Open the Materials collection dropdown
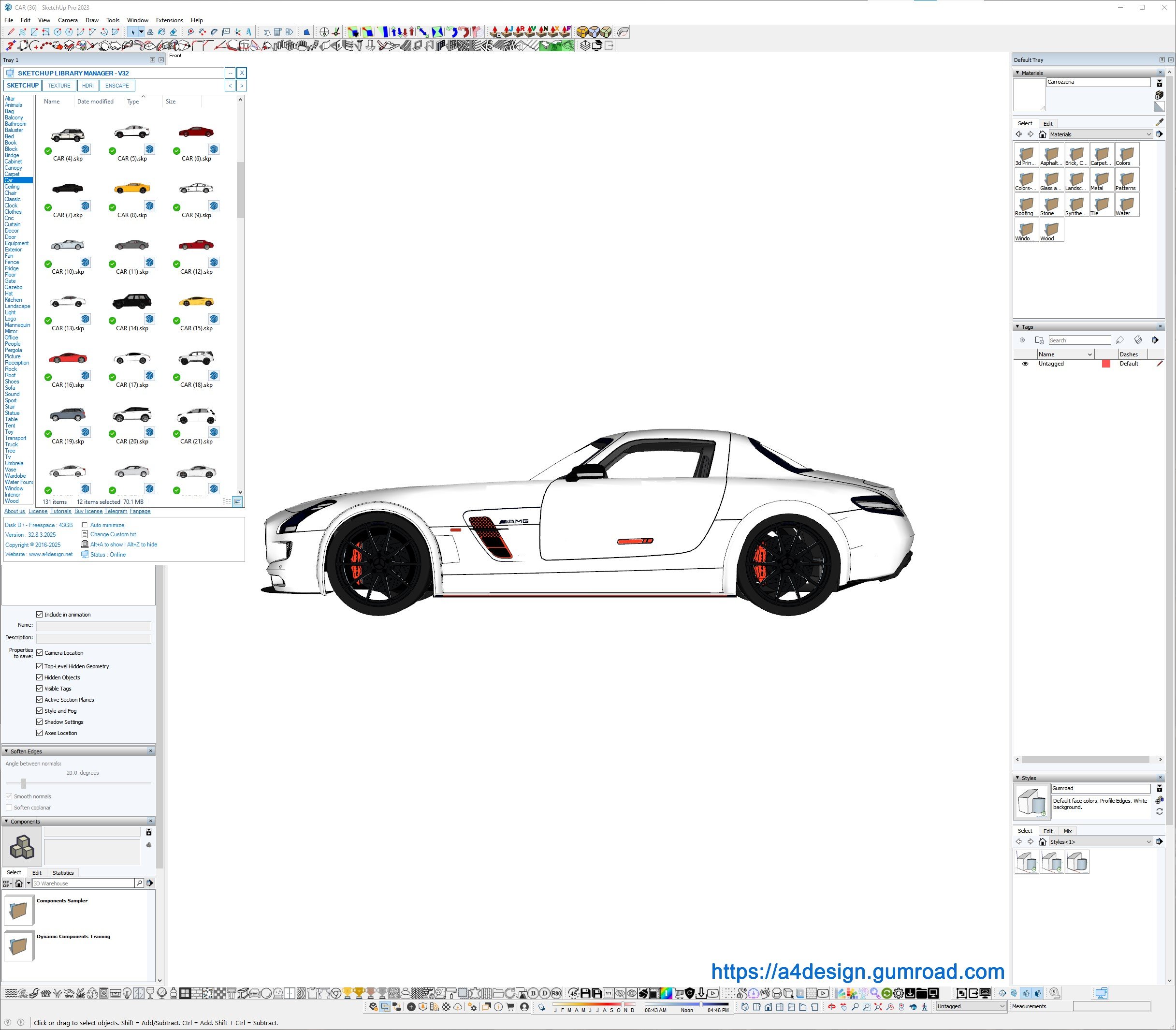The image size is (1176, 1030). click(x=1148, y=134)
